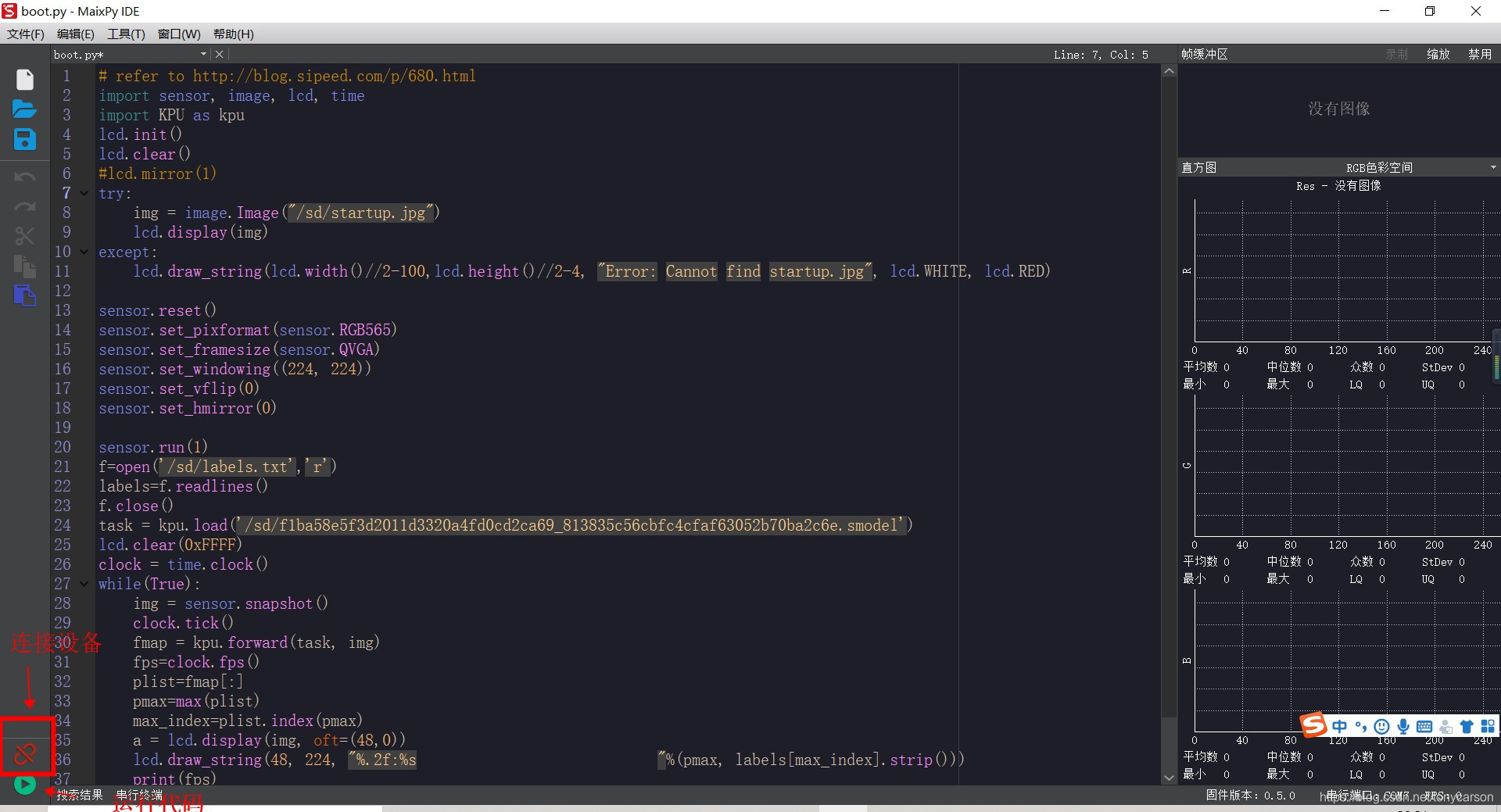Screen dimensions: 1501x812
Task: Click the 录制 record button
Action: pos(1396,54)
